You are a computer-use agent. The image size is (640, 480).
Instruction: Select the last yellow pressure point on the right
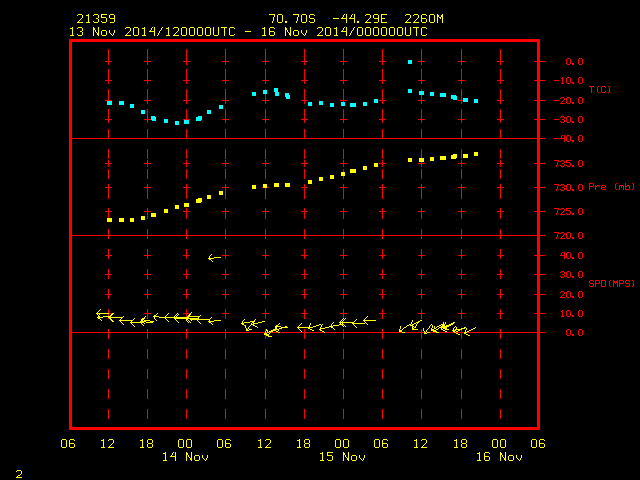476,154
